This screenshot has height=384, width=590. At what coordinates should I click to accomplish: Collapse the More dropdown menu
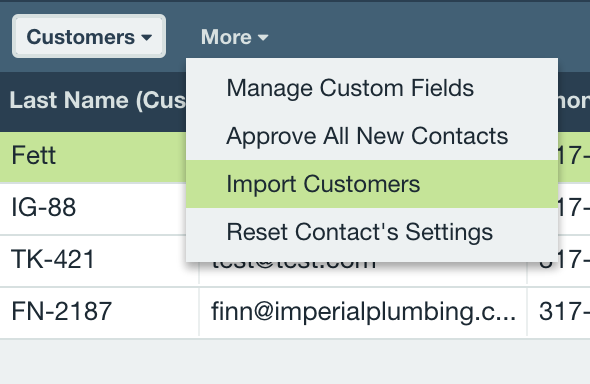click(234, 37)
